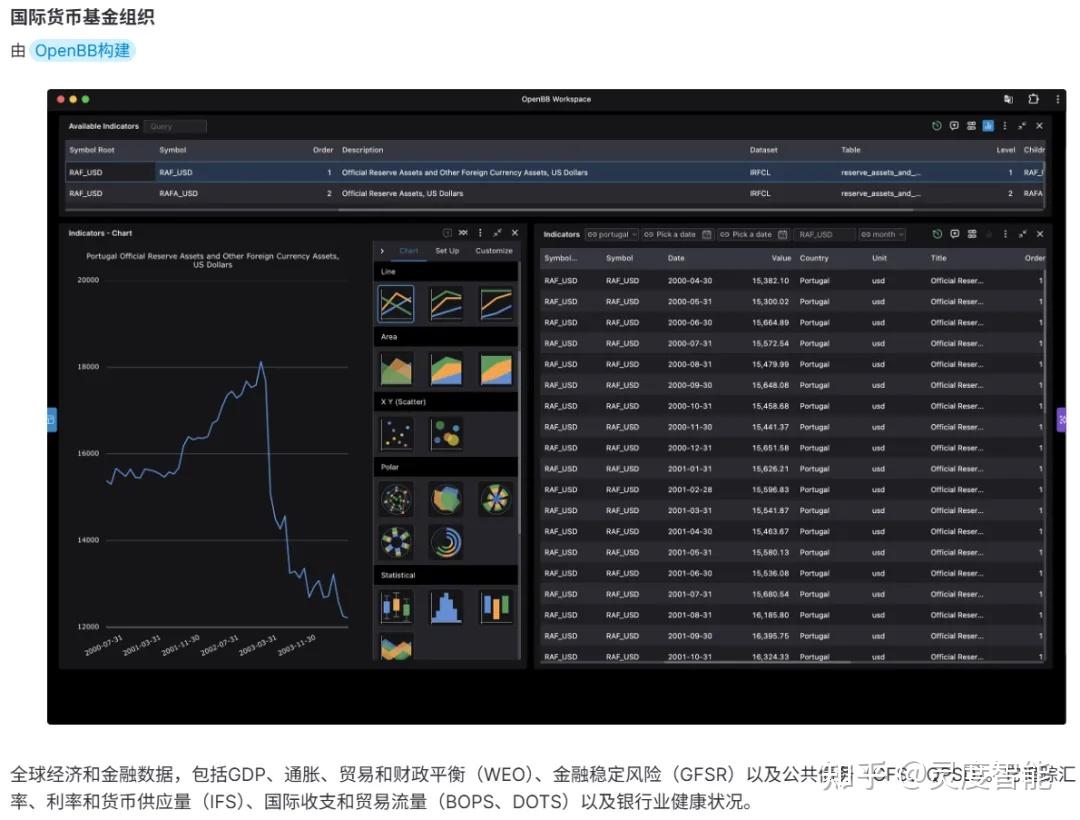The width and height of the screenshot is (1080, 820).
Task: Select the Scatter plot chart type
Action: [395, 433]
